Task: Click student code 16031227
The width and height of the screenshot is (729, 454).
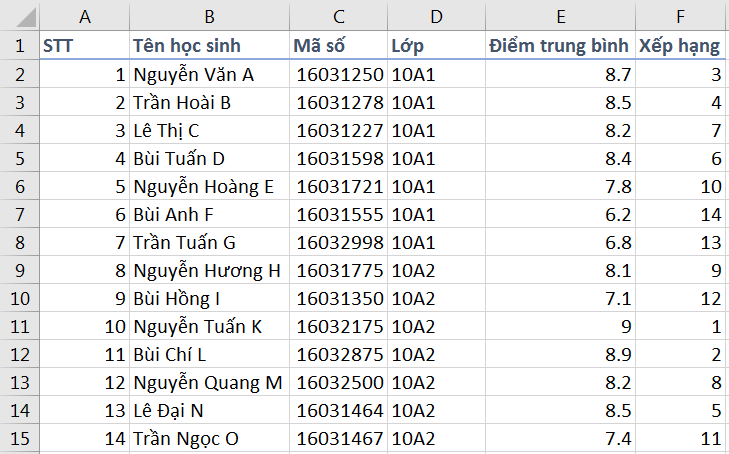Action: pyautogui.click(x=338, y=130)
